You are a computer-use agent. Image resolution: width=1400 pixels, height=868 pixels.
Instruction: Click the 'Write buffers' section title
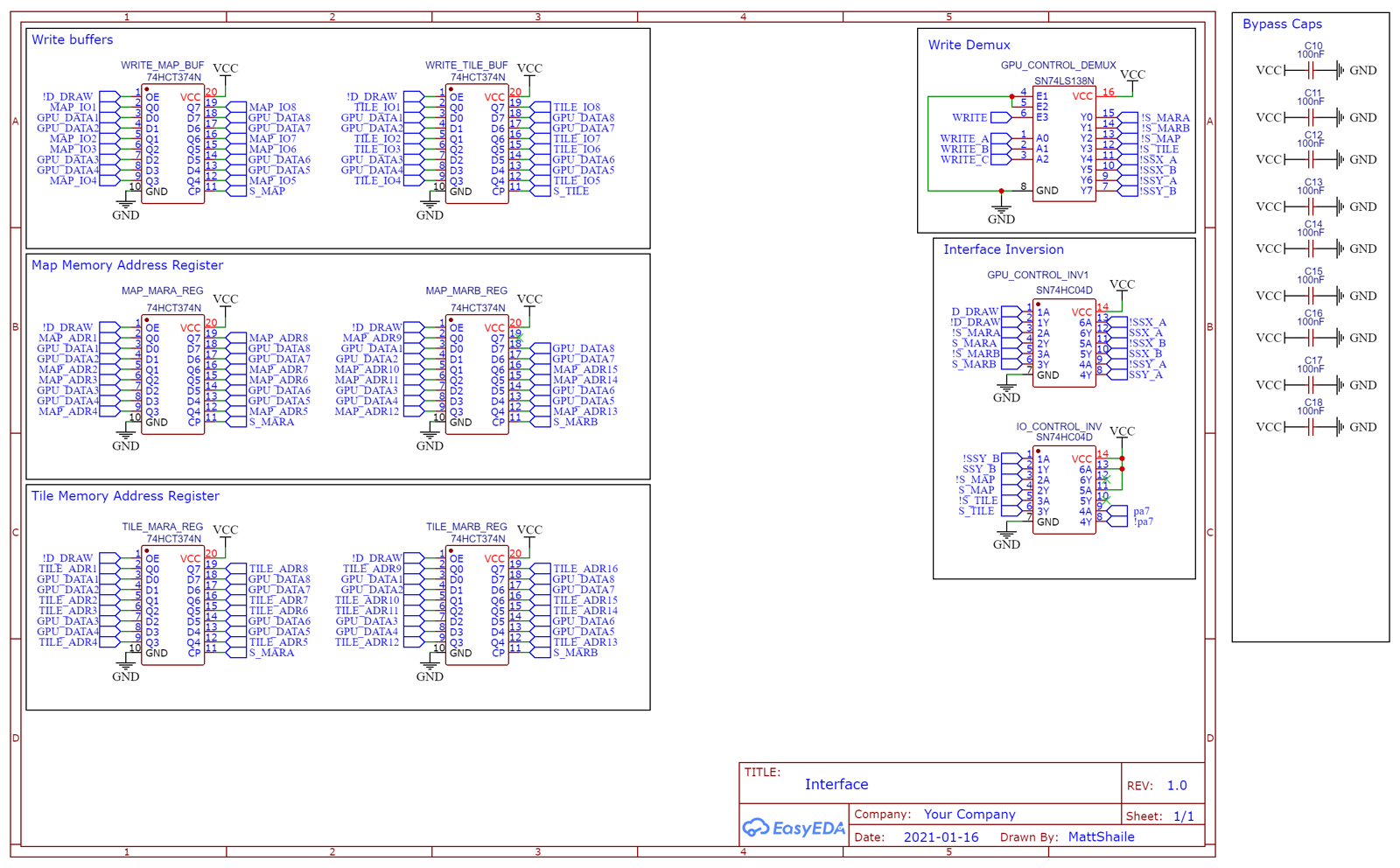click(x=72, y=39)
